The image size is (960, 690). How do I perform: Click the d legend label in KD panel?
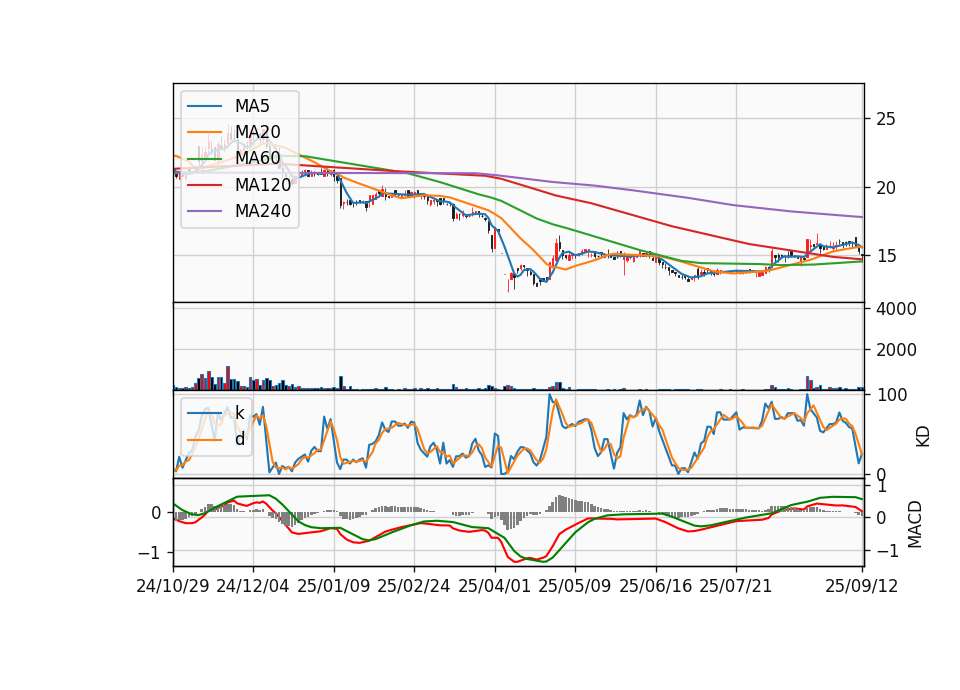pyautogui.click(x=240, y=439)
